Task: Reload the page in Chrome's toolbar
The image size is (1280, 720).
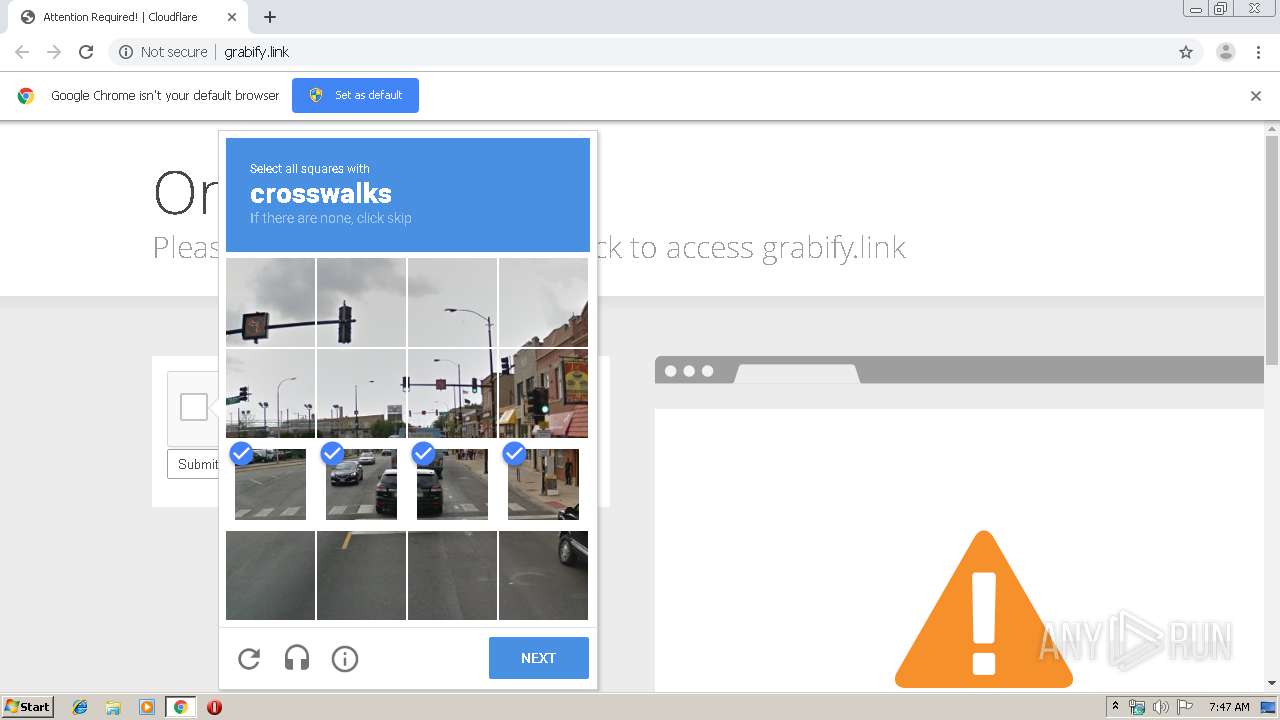Action: pyautogui.click(x=86, y=52)
